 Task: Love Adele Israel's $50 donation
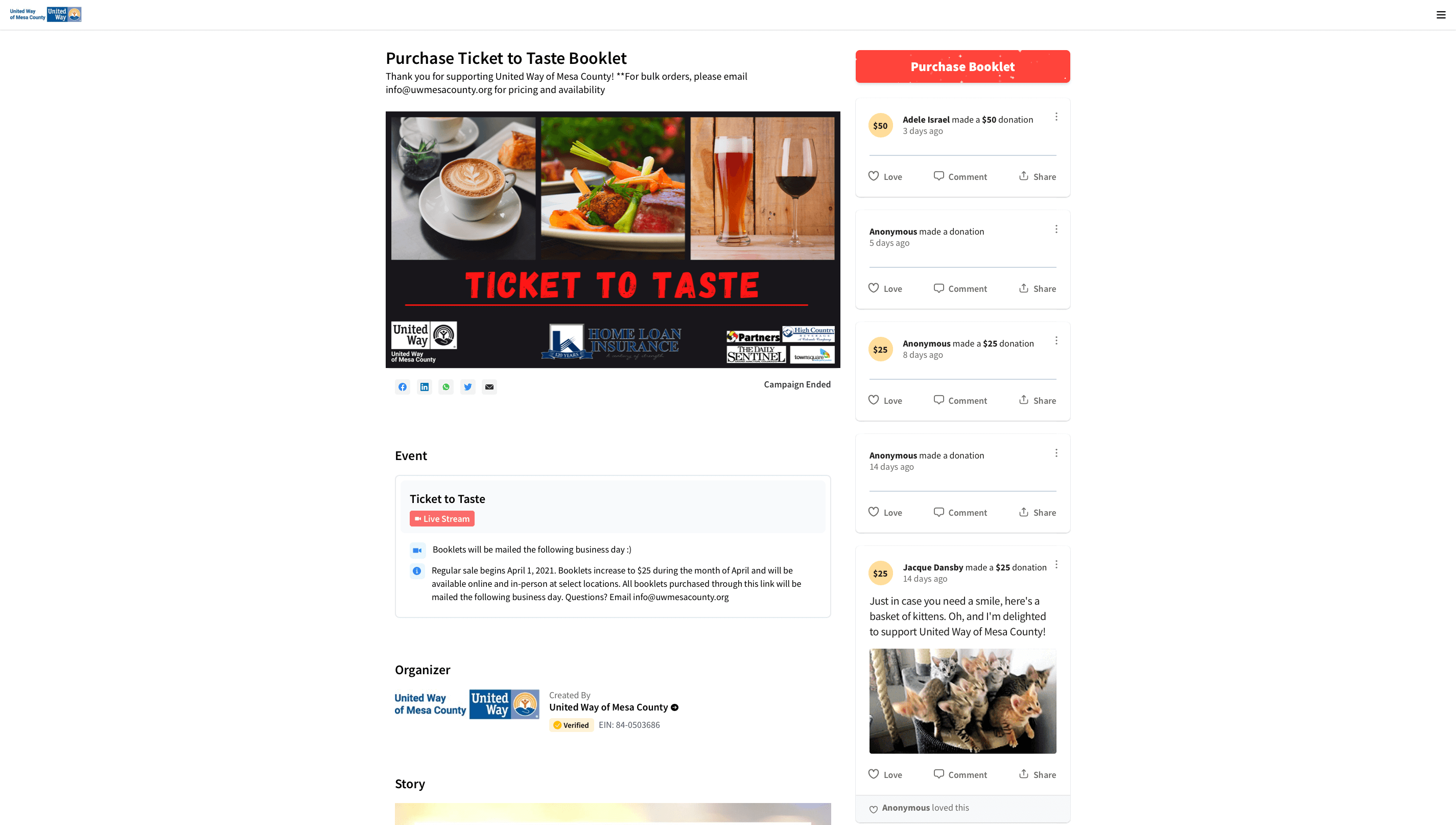click(x=885, y=176)
